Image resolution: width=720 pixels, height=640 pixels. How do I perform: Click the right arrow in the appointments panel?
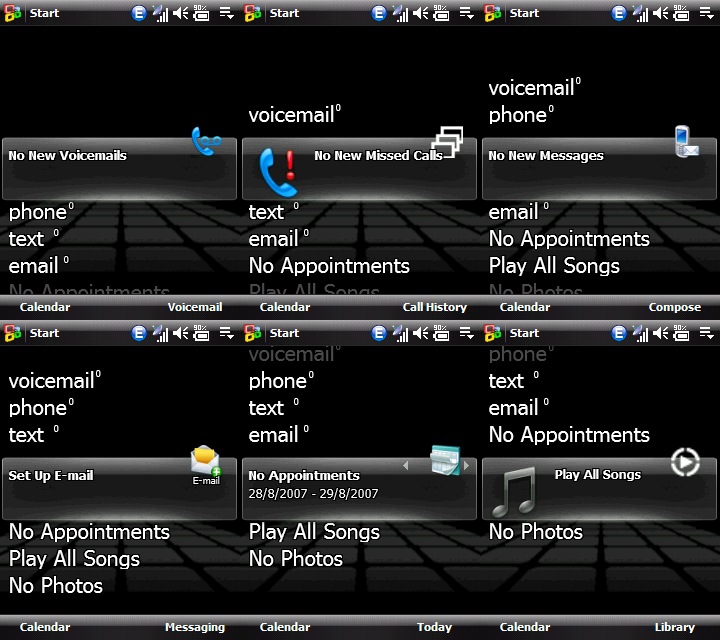pyautogui.click(x=466, y=465)
